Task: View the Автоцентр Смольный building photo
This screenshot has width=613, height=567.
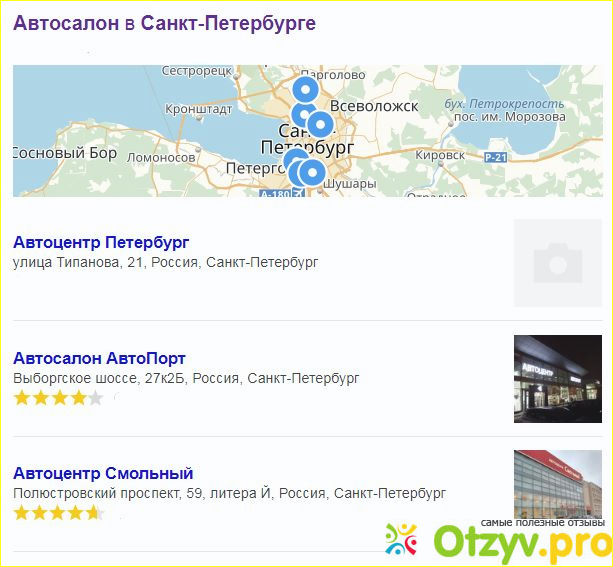Action: (x=558, y=485)
